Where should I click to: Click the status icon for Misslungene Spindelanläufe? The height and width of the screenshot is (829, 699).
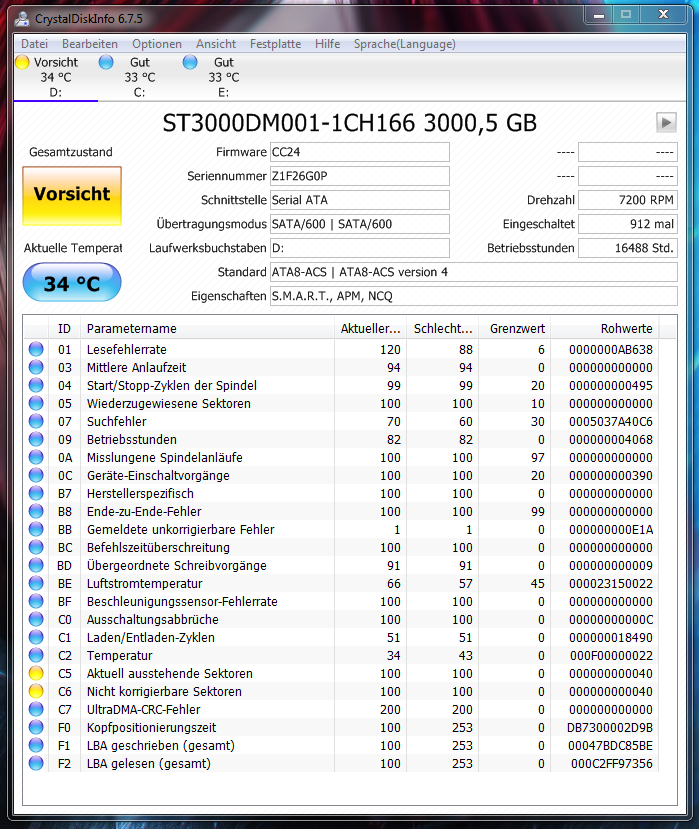[36, 457]
